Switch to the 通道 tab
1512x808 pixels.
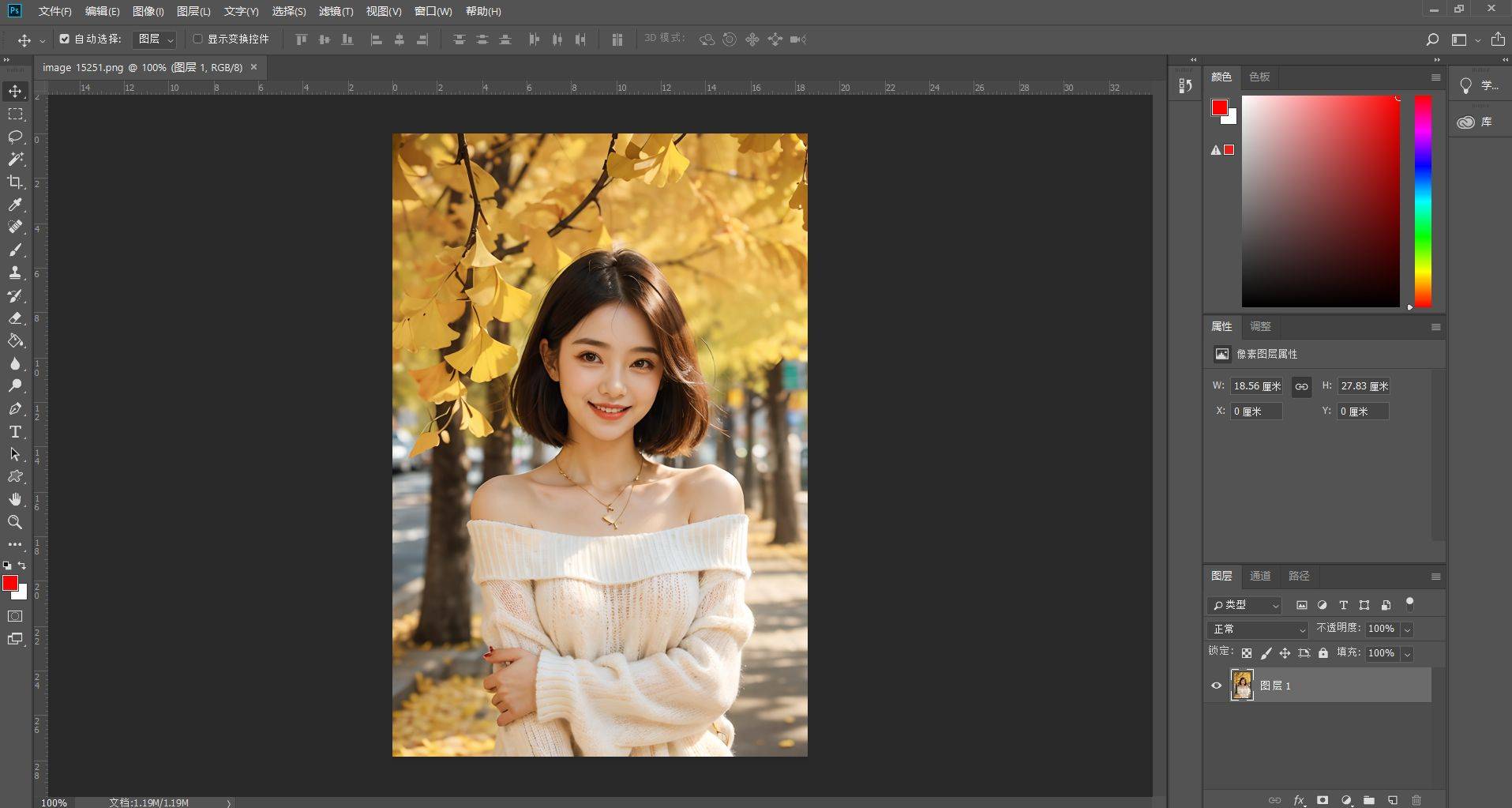point(1260,576)
